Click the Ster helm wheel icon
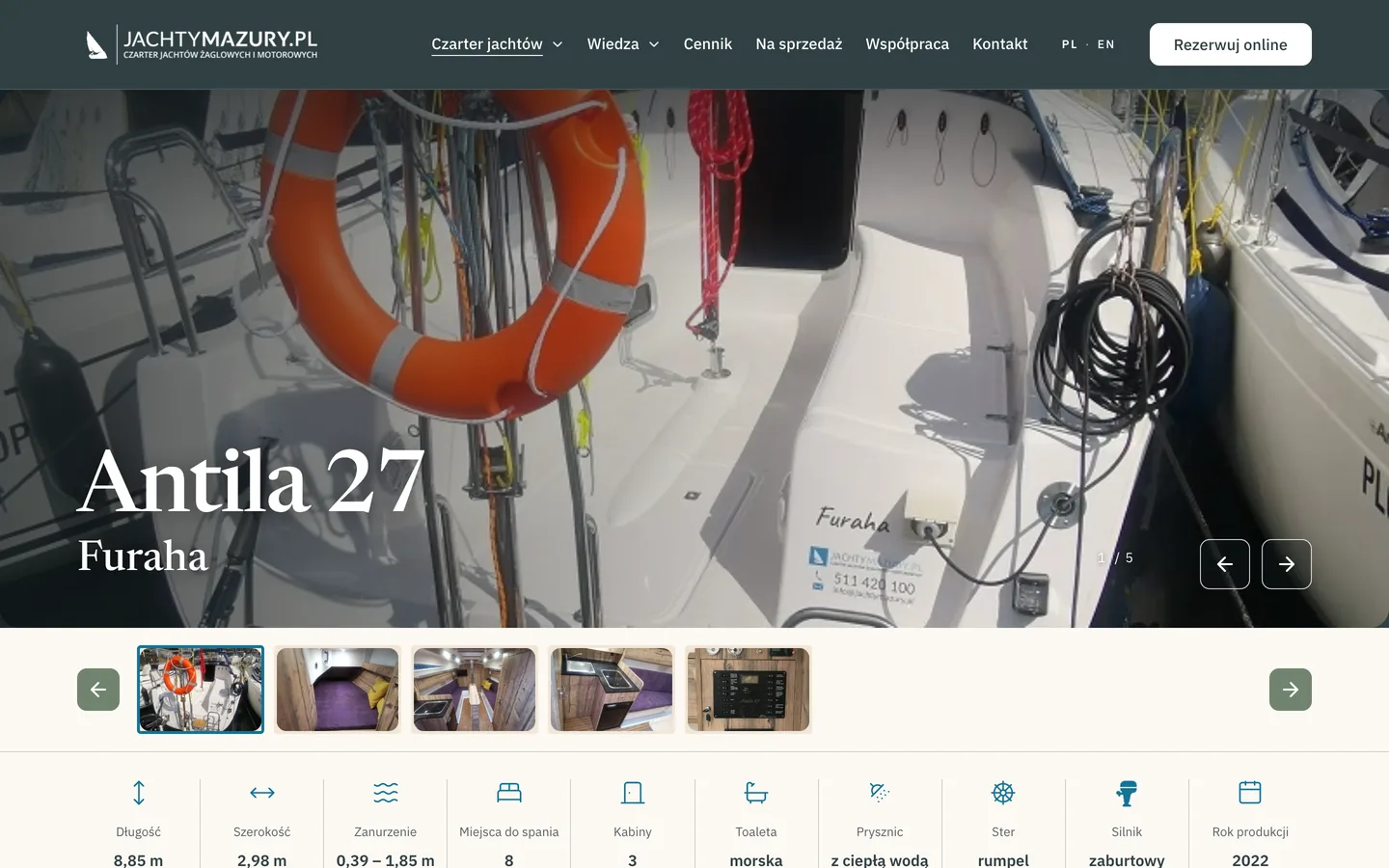This screenshot has height=868, width=1389. pos(1003,793)
